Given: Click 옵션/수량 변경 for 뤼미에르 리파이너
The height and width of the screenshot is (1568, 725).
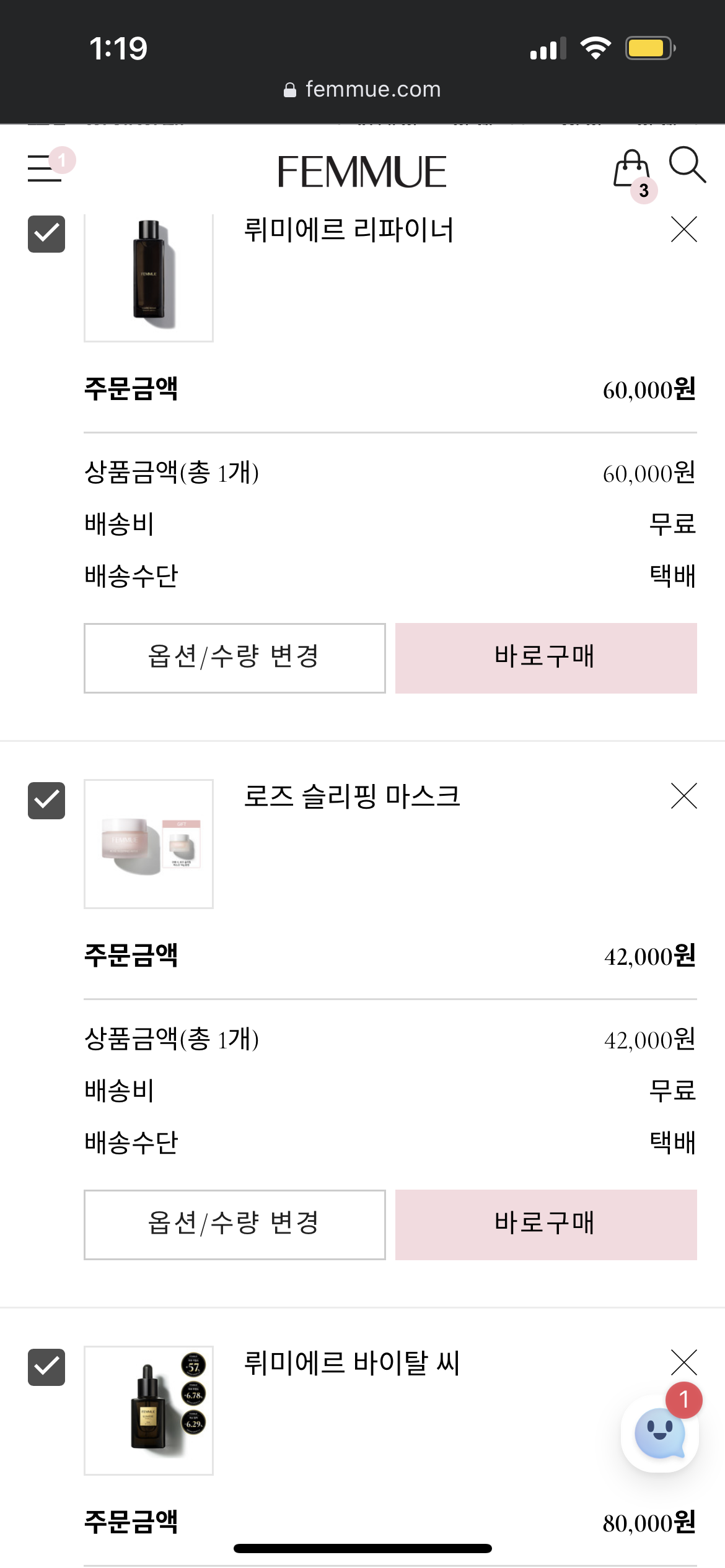Looking at the screenshot, I should click(x=235, y=658).
